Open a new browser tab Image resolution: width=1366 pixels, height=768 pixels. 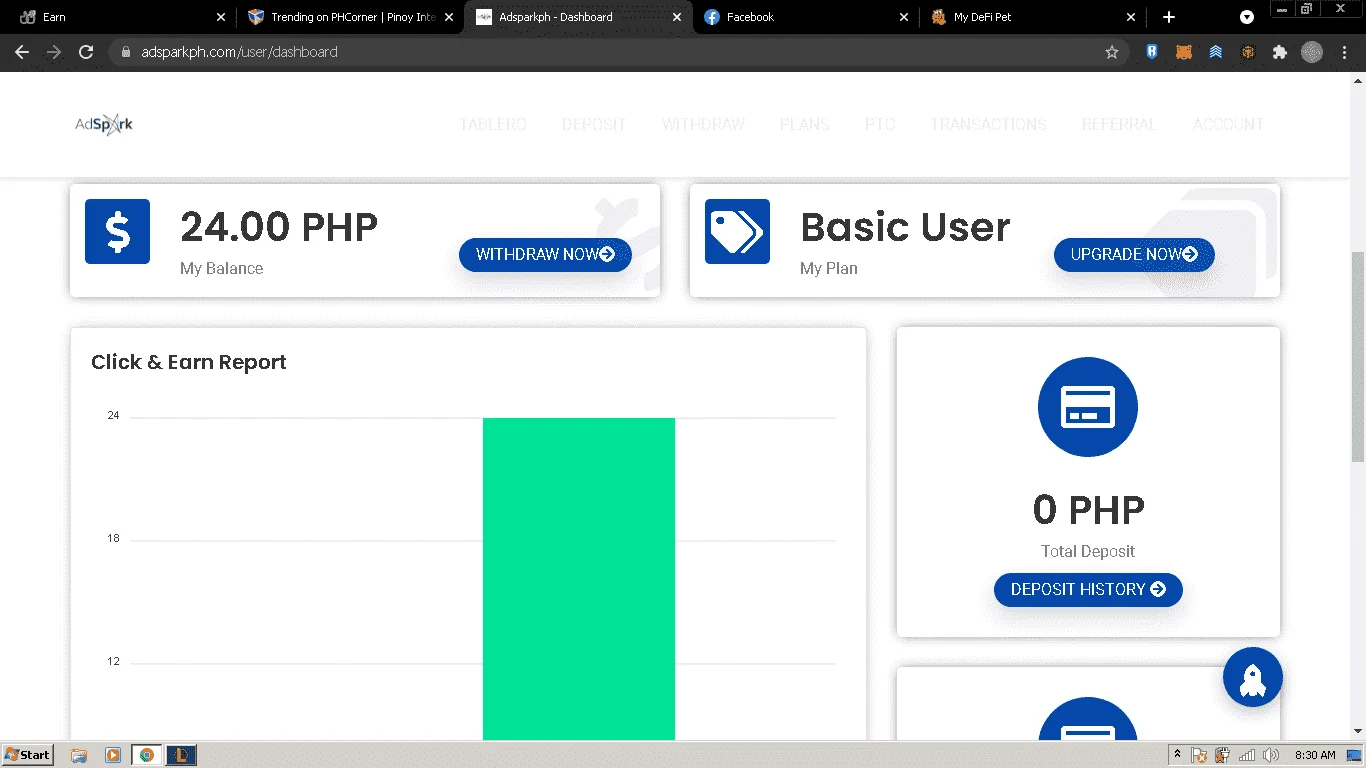pos(1169,17)
